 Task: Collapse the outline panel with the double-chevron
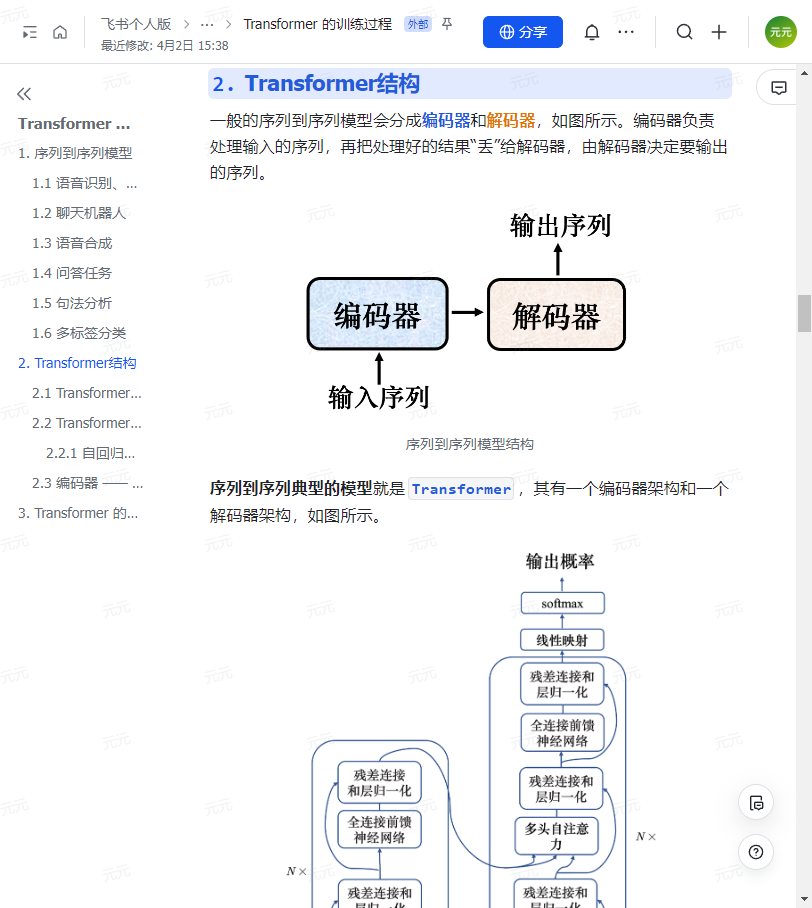pyautogui.click(x=24, y=92)
